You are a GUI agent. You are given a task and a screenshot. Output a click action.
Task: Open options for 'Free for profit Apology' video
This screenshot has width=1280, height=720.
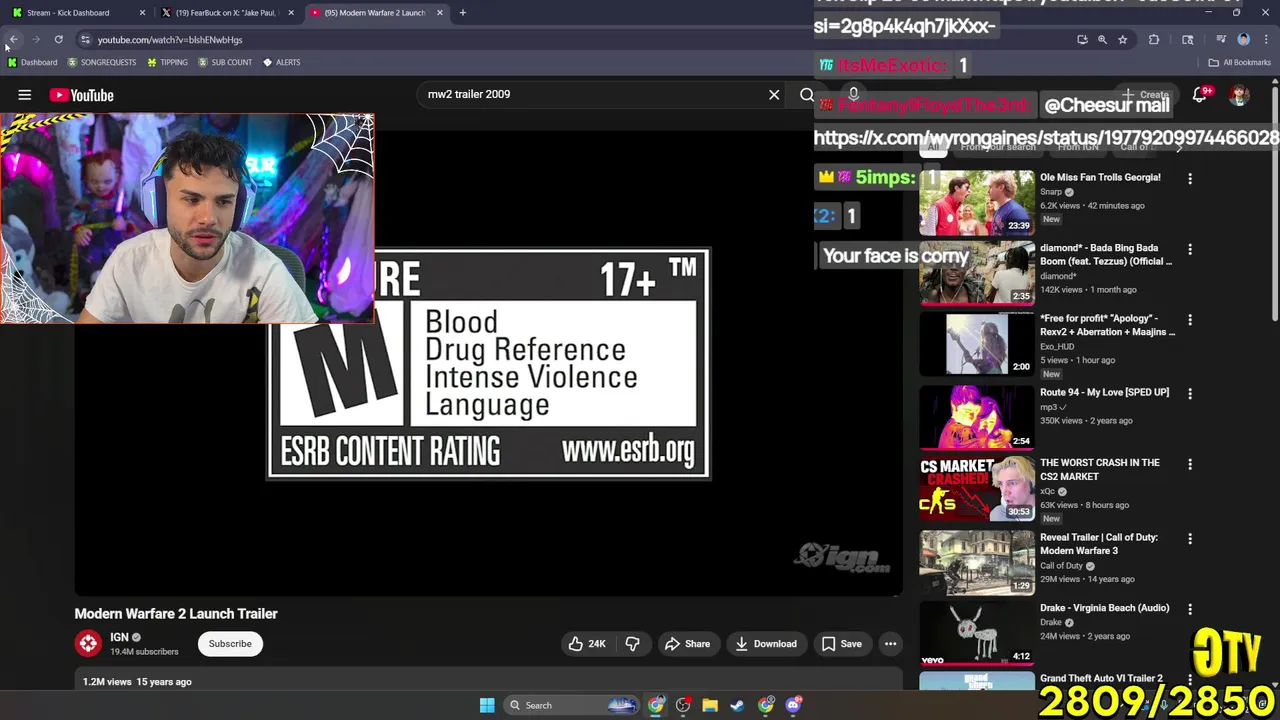(1190, 320)
